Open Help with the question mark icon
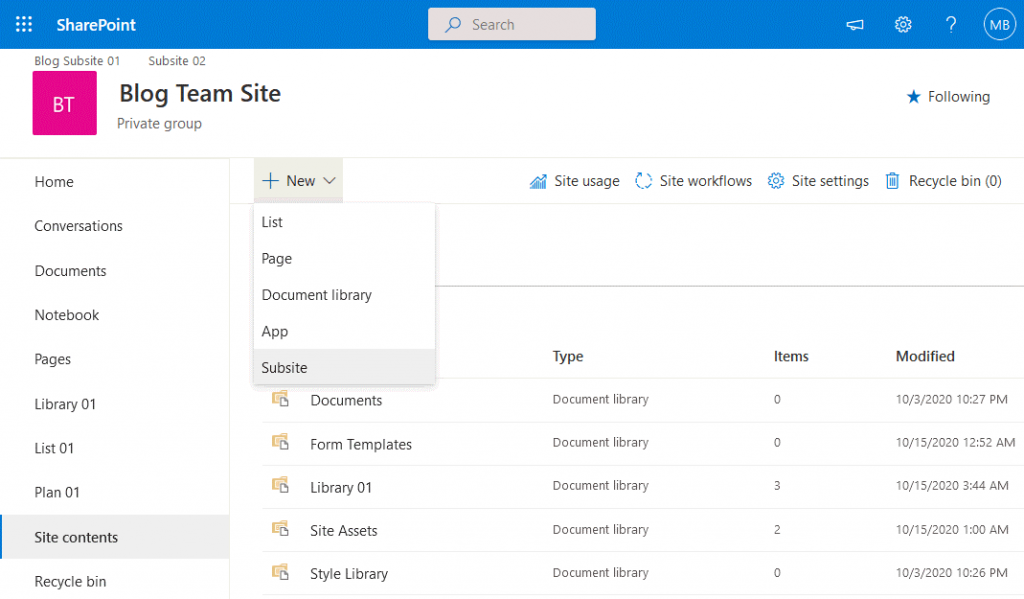 (951, 24)
